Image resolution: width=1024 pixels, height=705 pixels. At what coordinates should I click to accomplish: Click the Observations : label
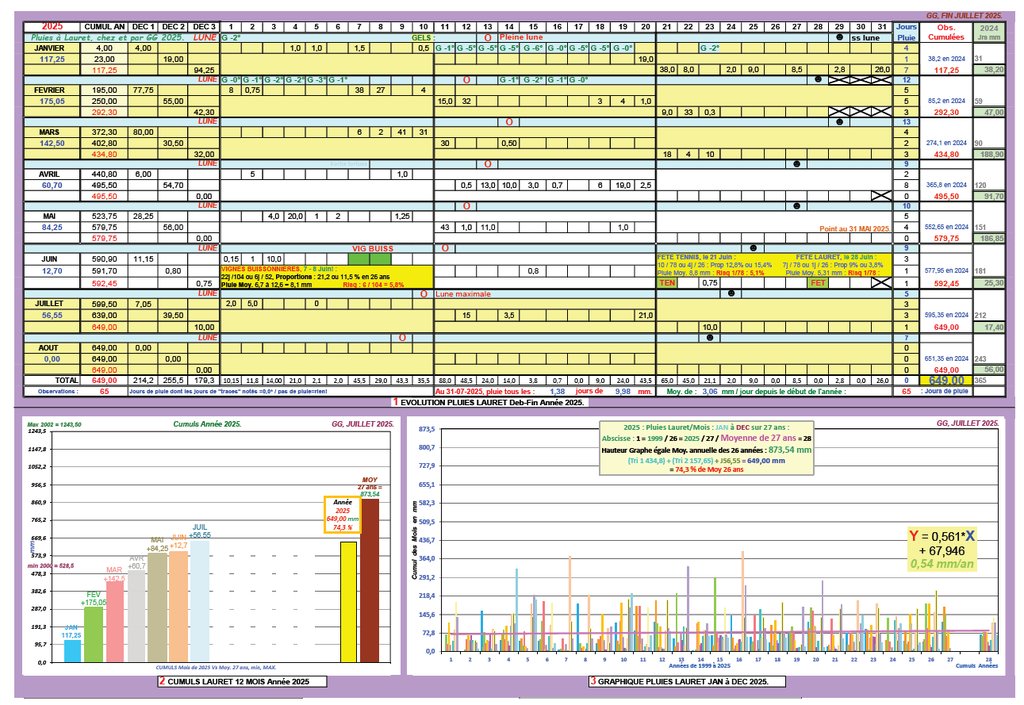point(58,392)
